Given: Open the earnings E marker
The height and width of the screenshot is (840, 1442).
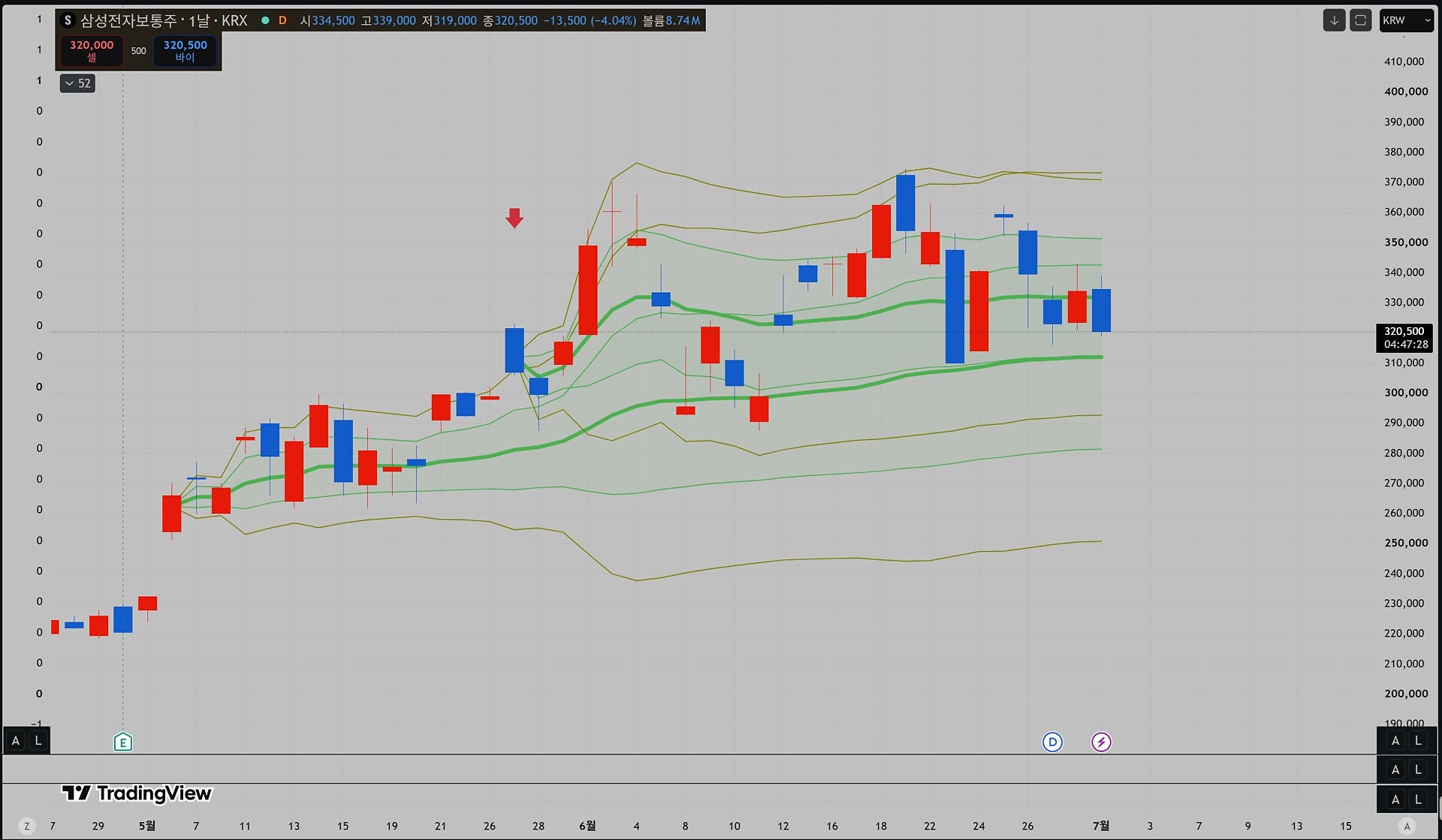Looking at the screenshot, I should pos(123,742).
